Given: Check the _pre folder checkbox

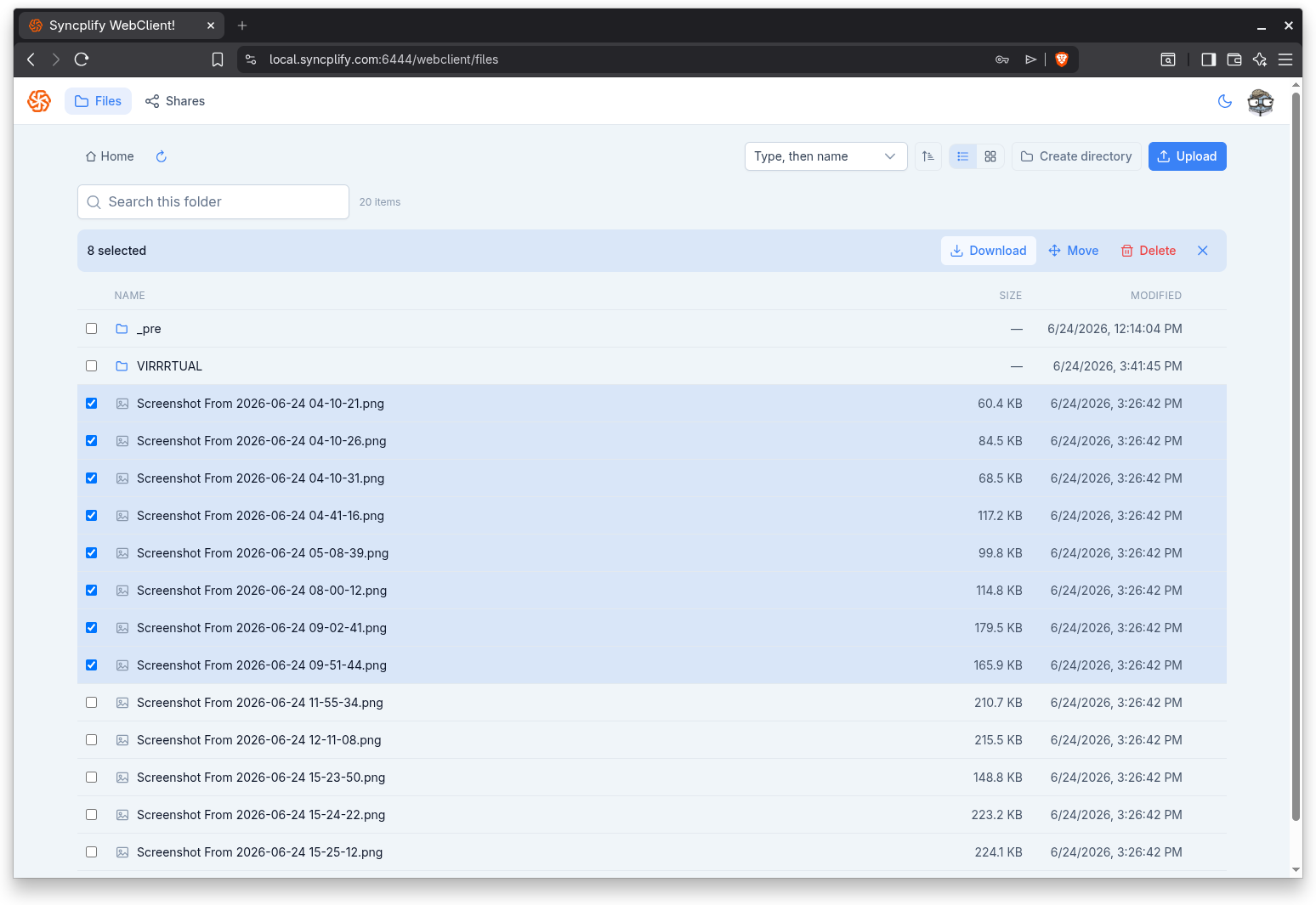Looking at the screenshot, I should 92,329.
